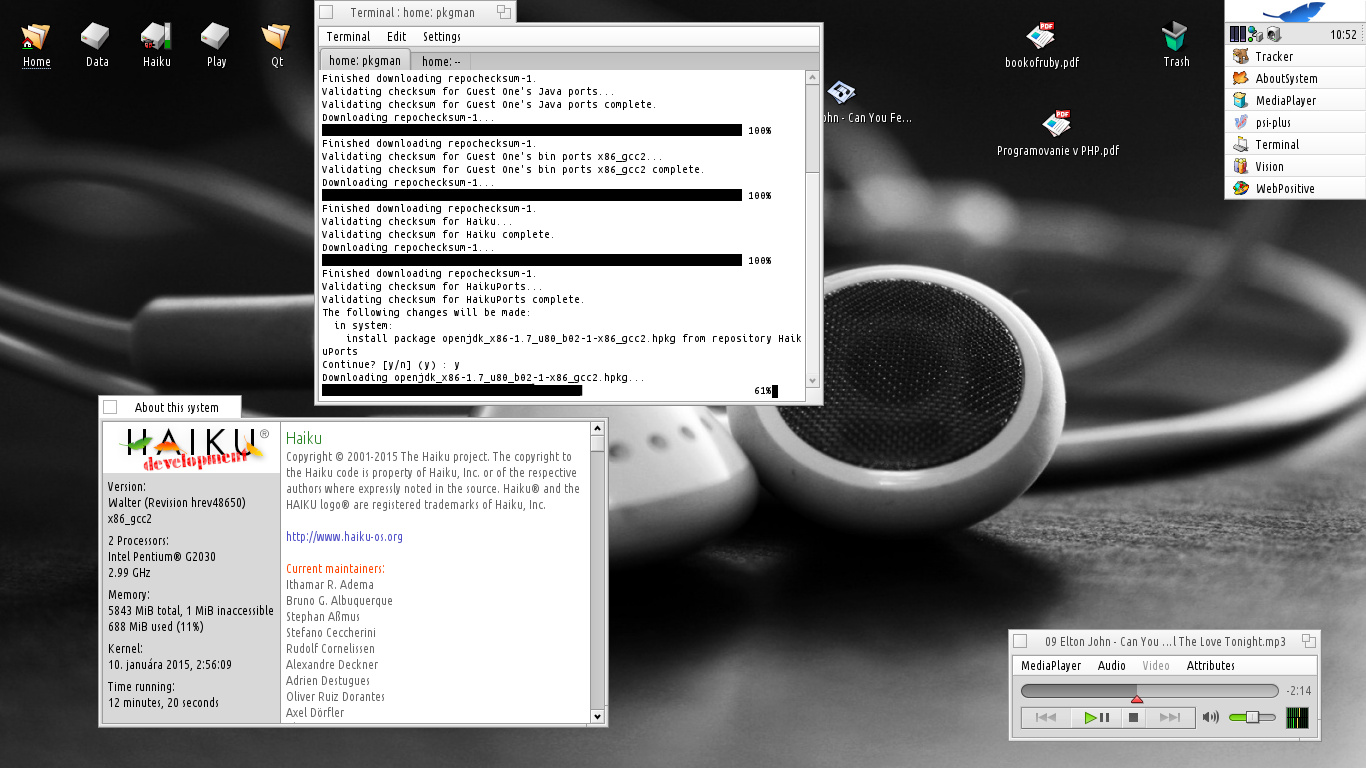Open the Edit menu in Terminal
Viewport: 1366px width, 768px height.
coord(397,36)
